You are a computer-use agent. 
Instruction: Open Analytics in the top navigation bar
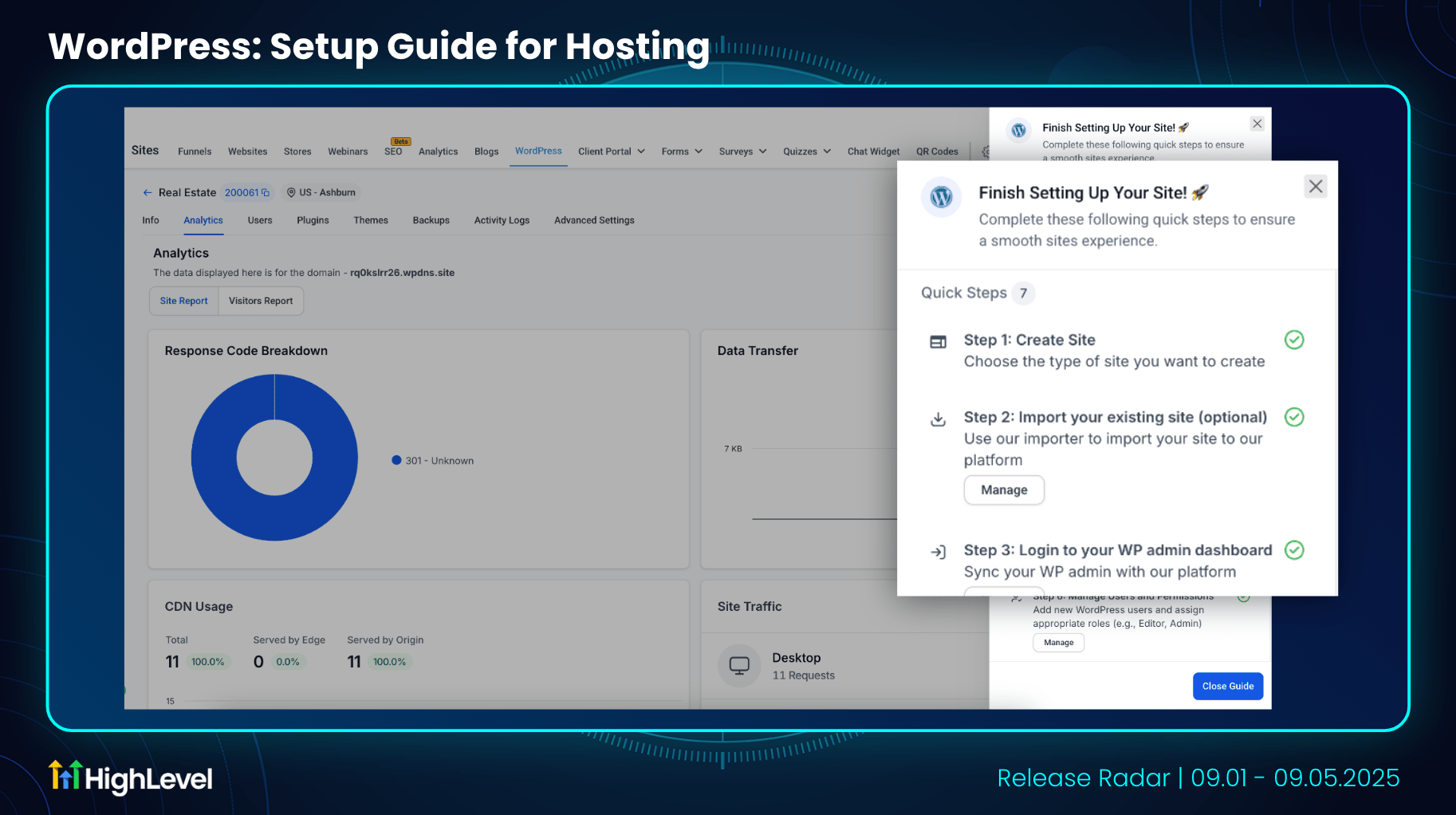point(438,152)
